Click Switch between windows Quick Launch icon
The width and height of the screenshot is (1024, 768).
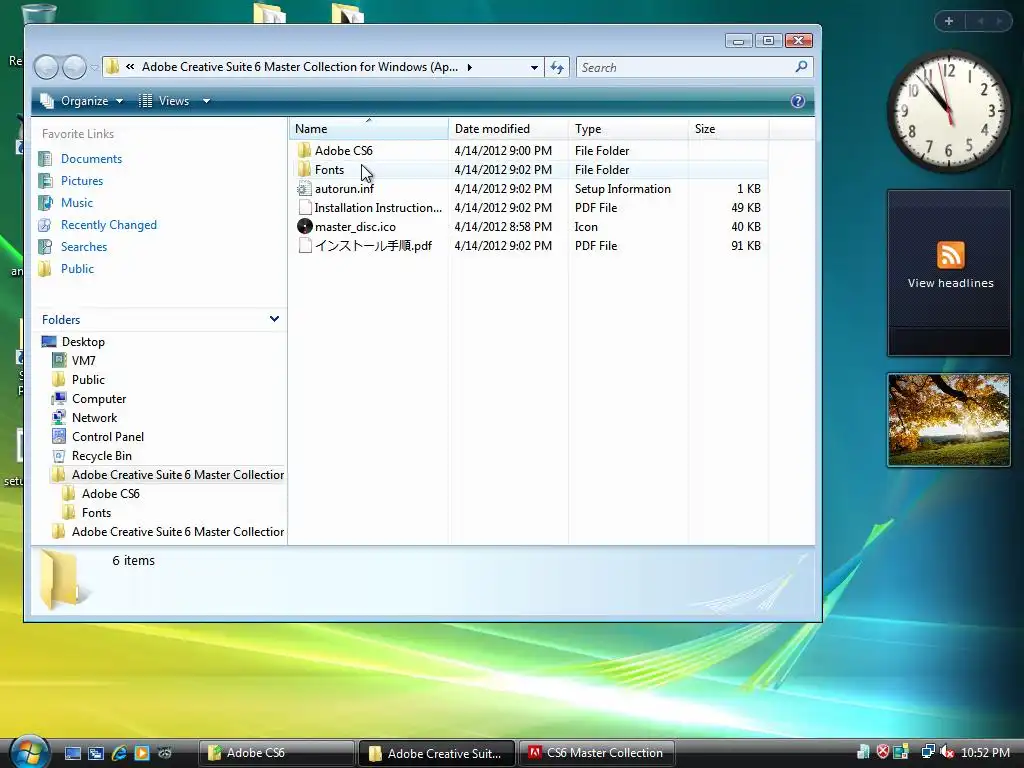coord(96,753)
